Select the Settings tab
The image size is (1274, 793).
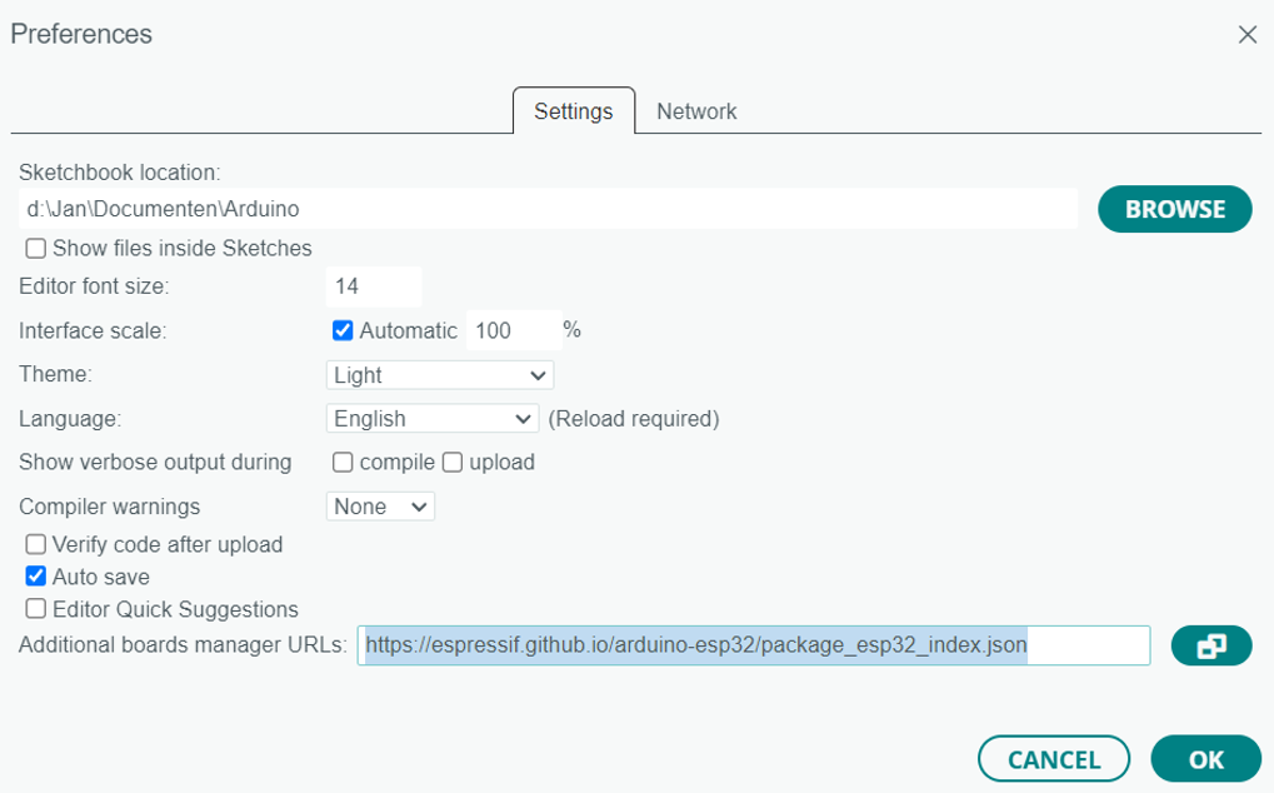[x=572, y=111]
